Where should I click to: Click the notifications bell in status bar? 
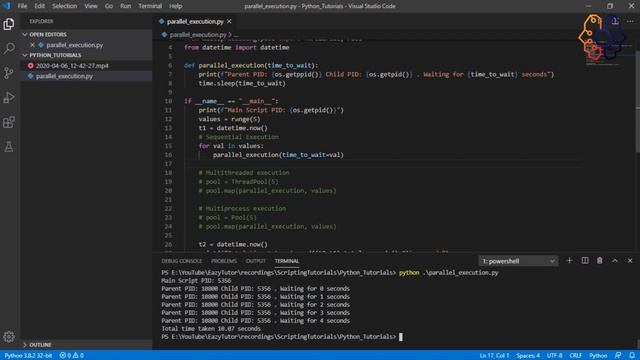(x=632, y=356)
